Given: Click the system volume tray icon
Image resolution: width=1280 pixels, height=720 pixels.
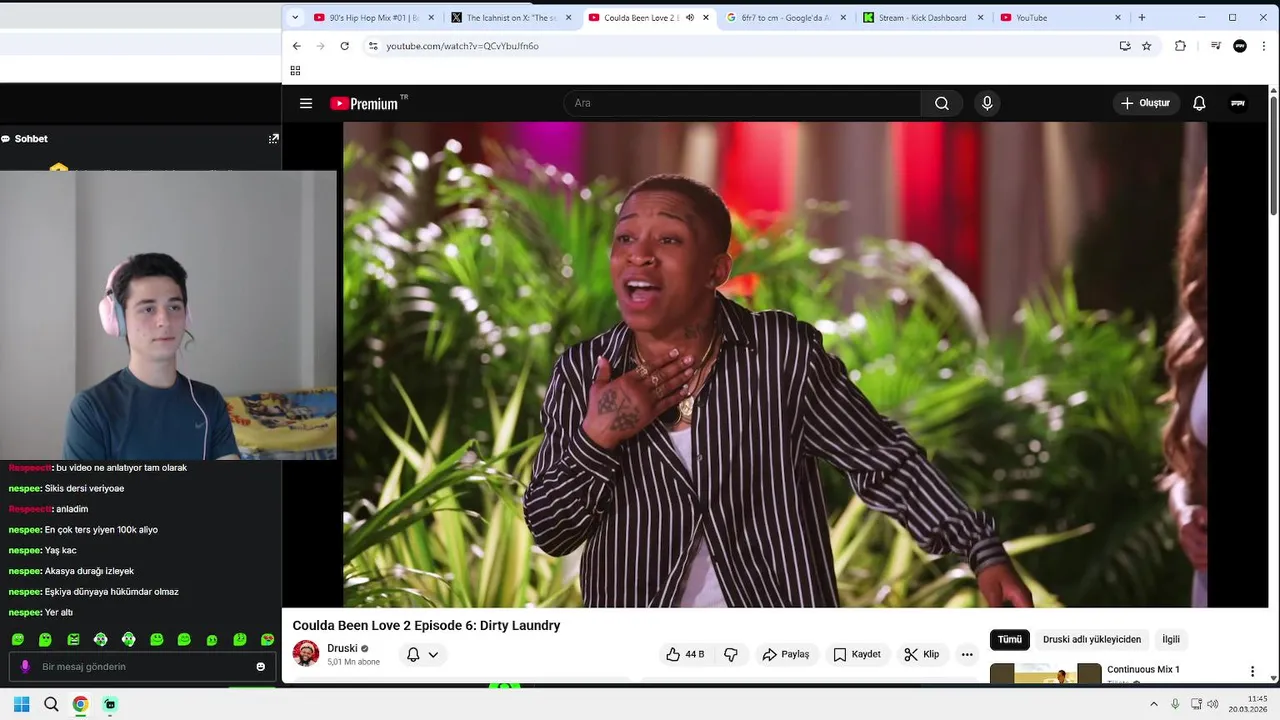Looking at the screenshot, I should click(x=1213, y=705).
